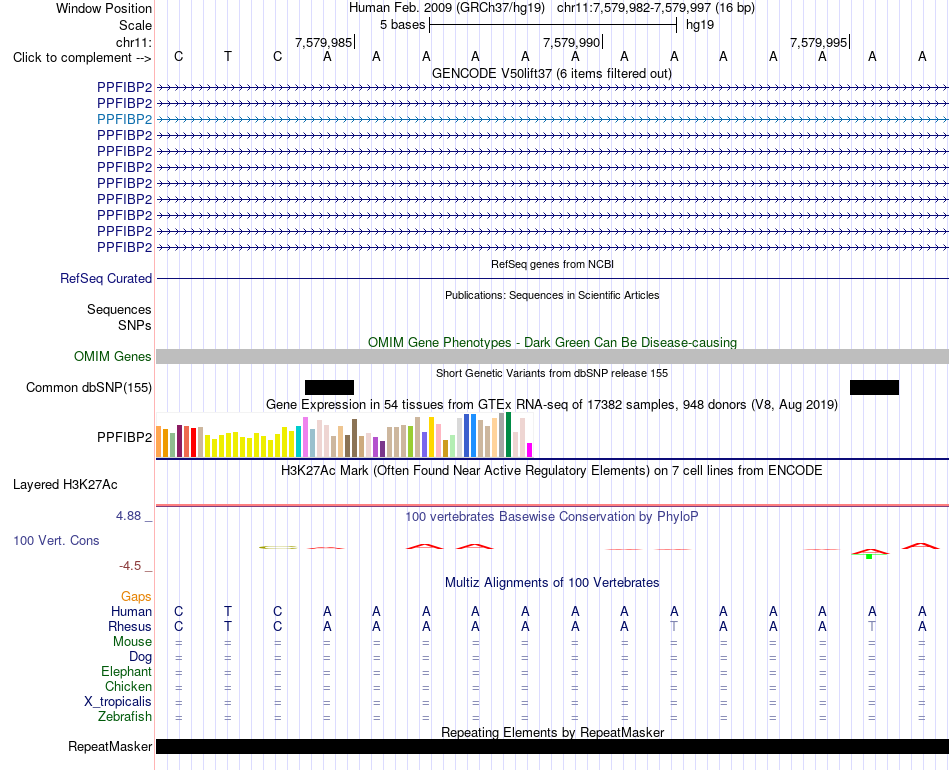
Task: Click the Gaps row label
Action: (136, 597)
